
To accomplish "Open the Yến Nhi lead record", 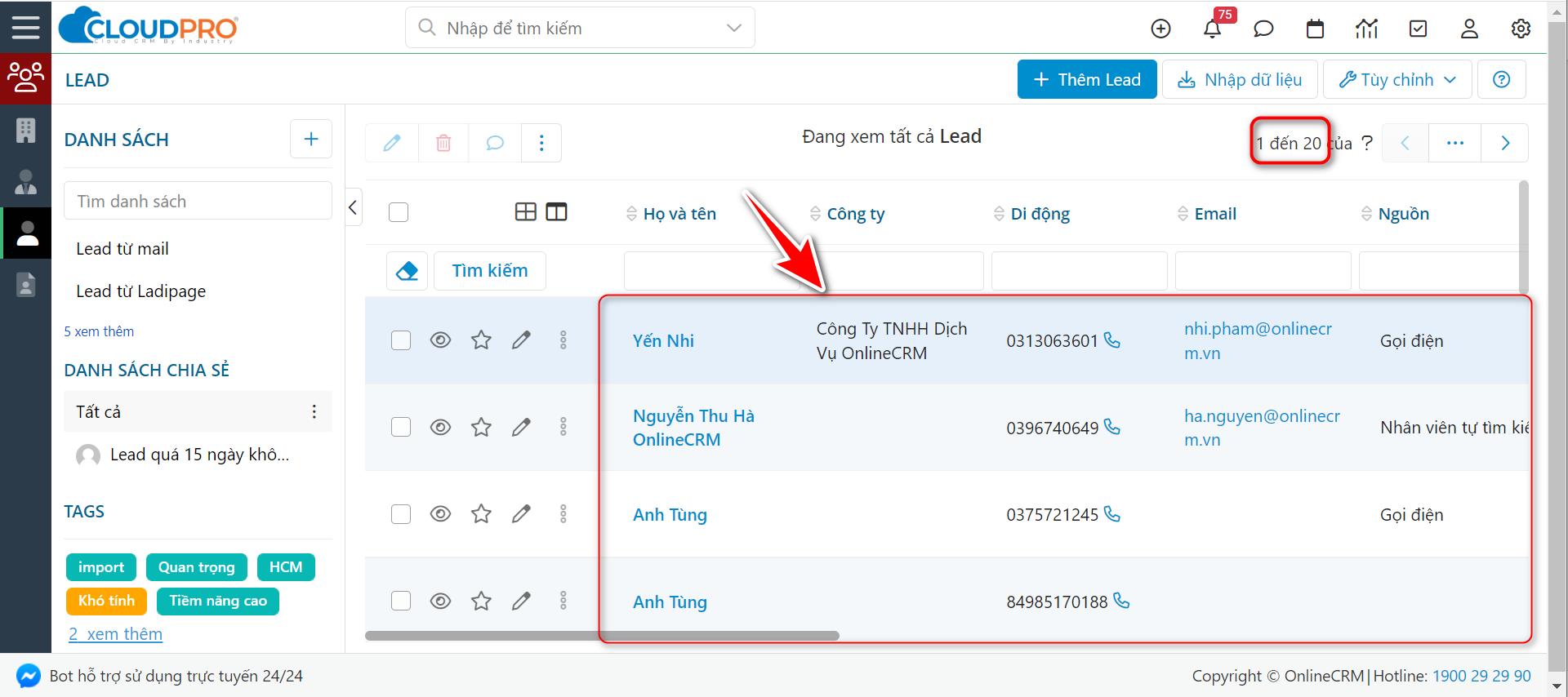I will [x=663, y=340].
